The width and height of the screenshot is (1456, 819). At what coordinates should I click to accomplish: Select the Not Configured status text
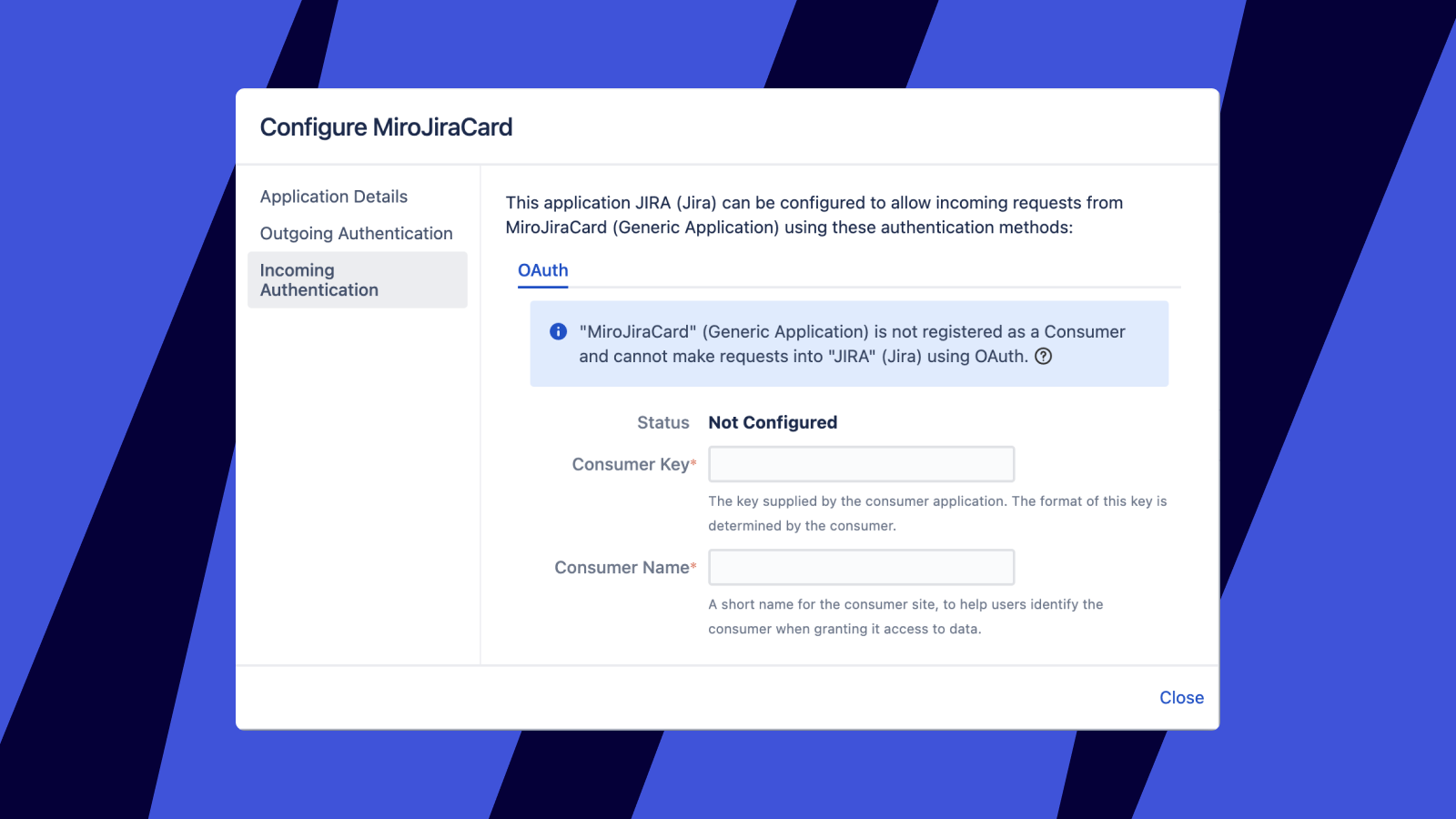pos(773,423)
